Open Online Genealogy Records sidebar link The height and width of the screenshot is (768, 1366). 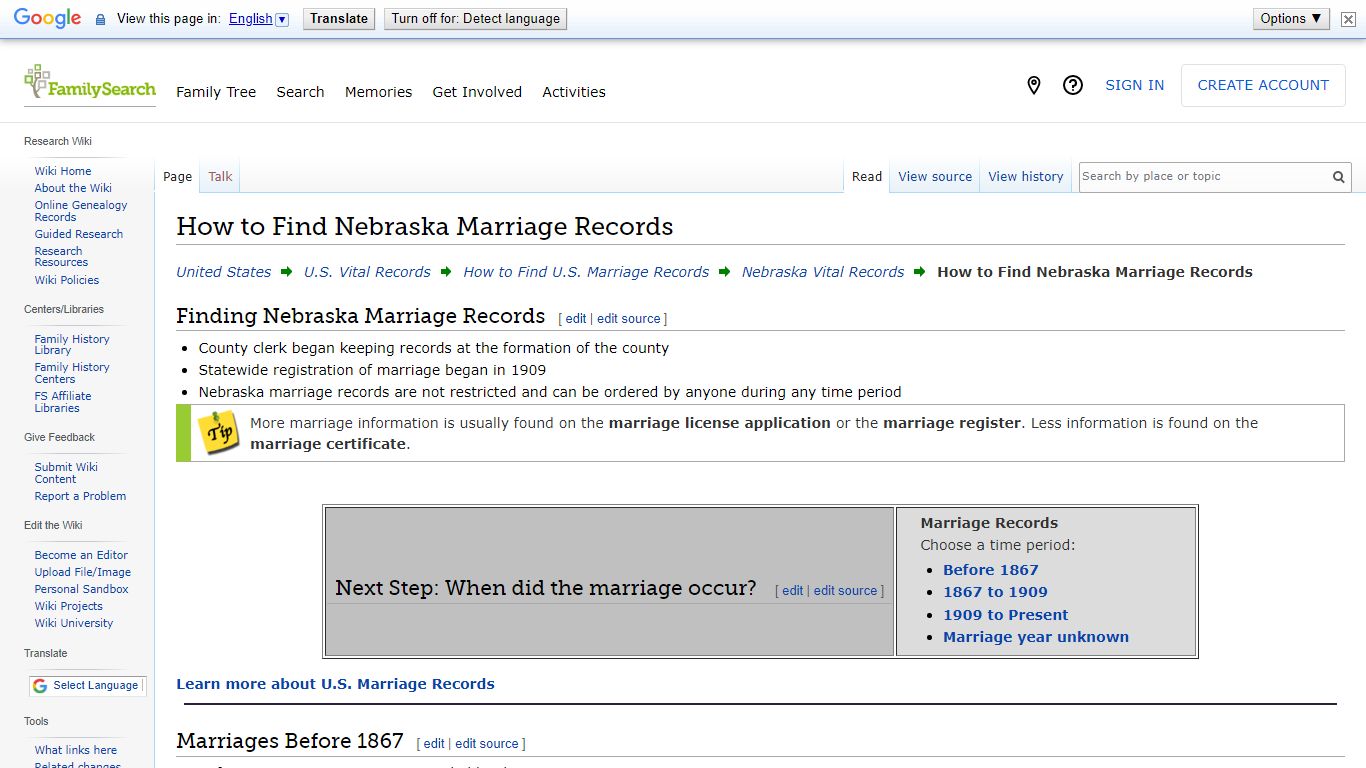[x=81, y=211]
